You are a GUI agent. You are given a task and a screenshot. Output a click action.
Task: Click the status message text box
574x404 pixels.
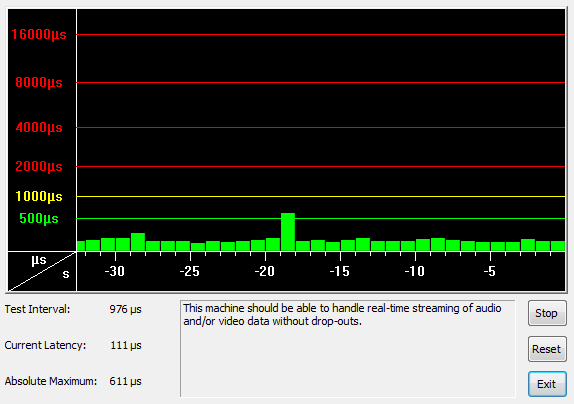coord(347,348)
